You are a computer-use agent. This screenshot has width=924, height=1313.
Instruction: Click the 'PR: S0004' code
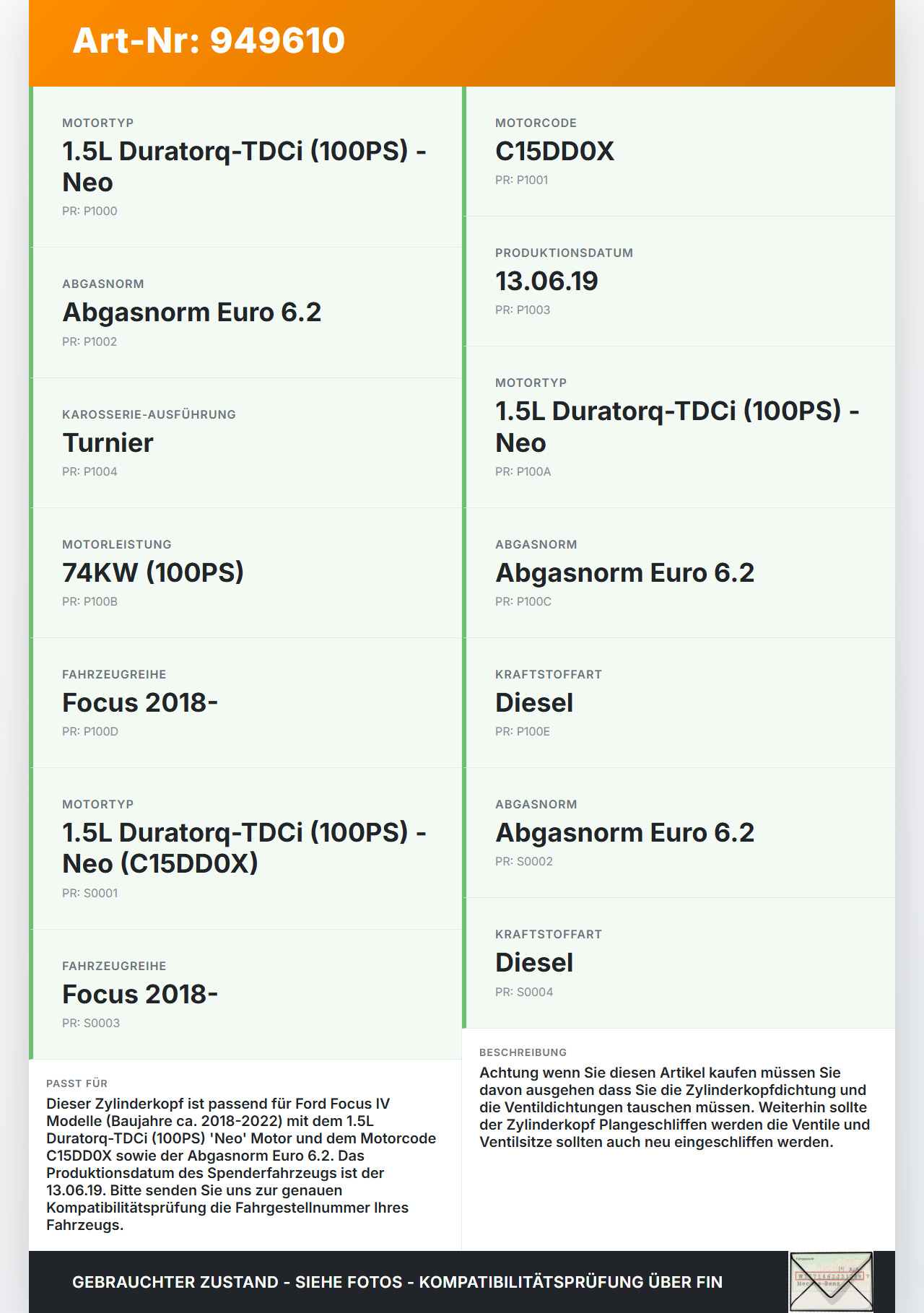[524, 992]
